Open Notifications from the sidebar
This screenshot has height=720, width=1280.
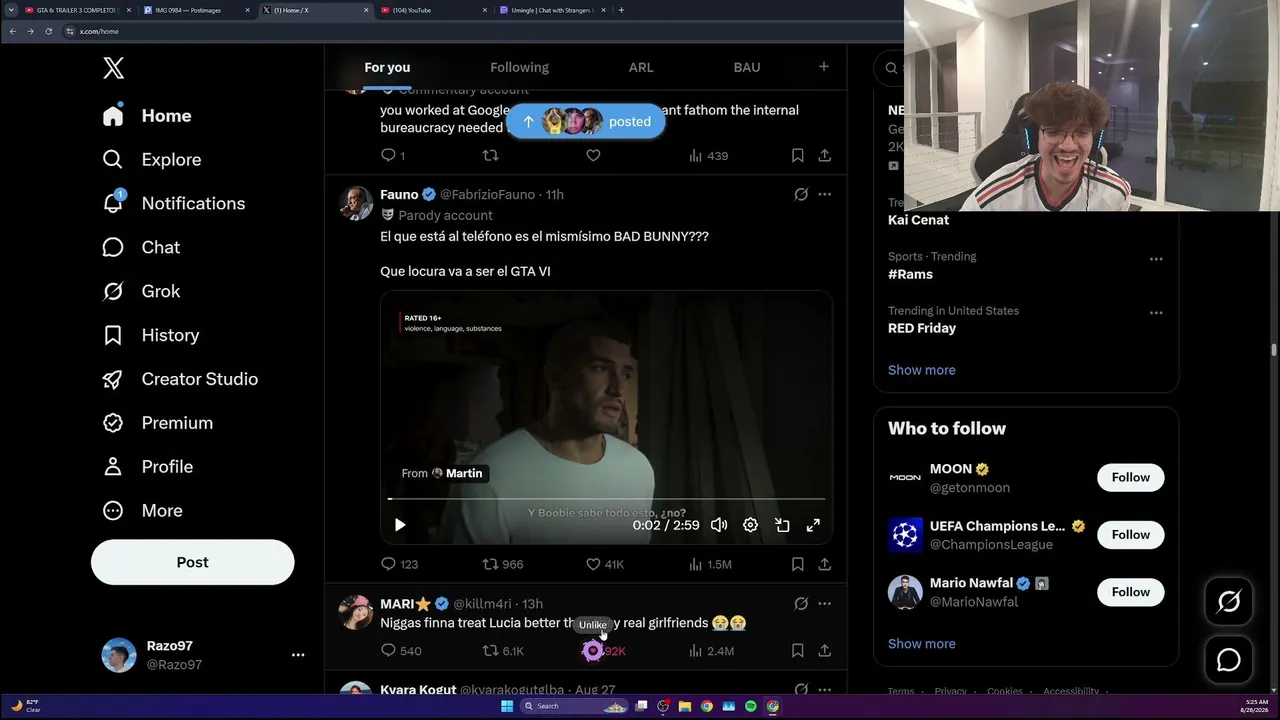coord(174,203)
